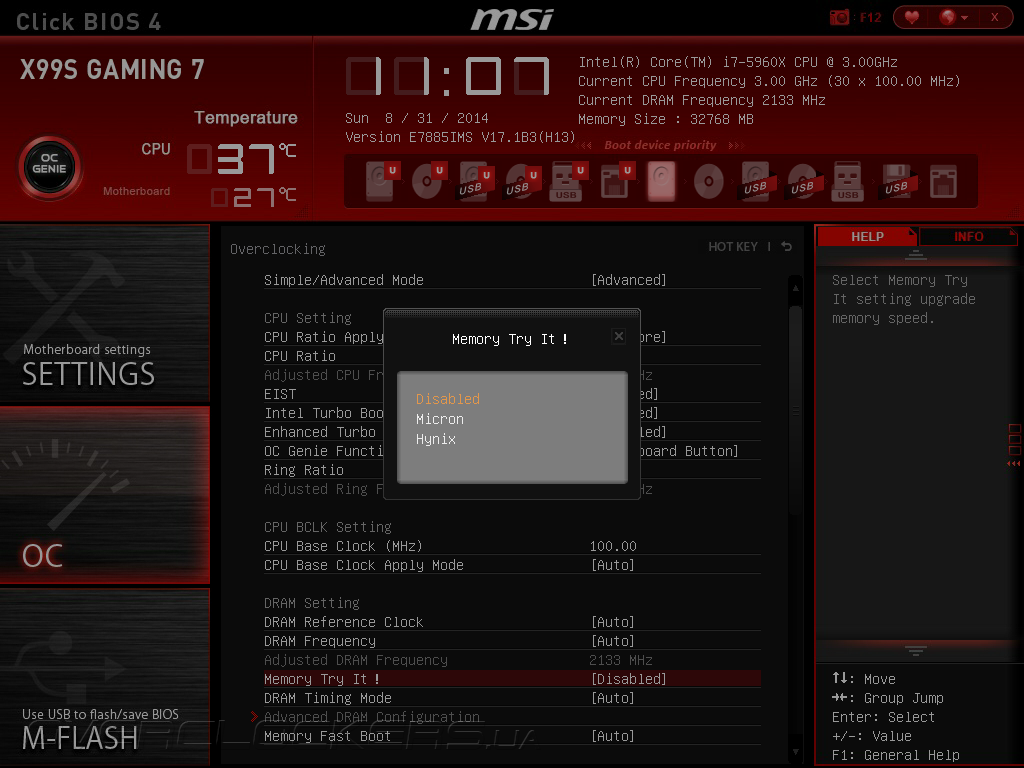This screenshot has width=1024, height=768.
Task: Select the highlighted legacy hard disk boot icon
Action: [661, 181]
